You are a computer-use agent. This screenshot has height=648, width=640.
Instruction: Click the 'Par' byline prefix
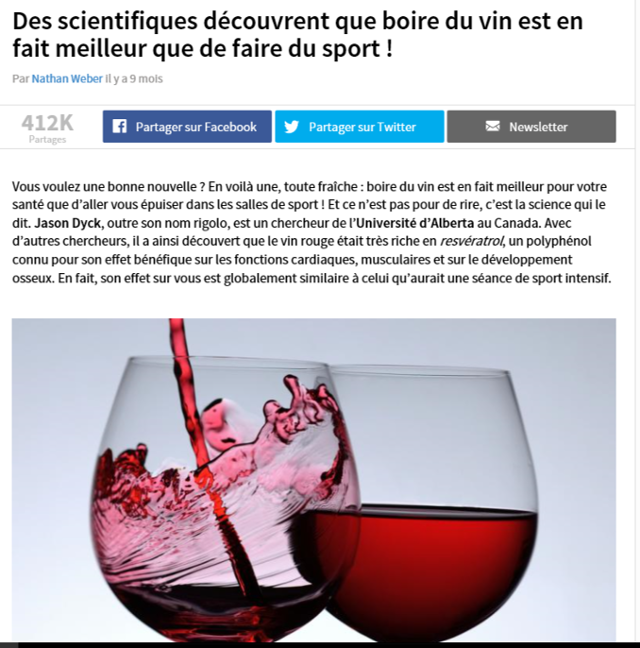21,79
